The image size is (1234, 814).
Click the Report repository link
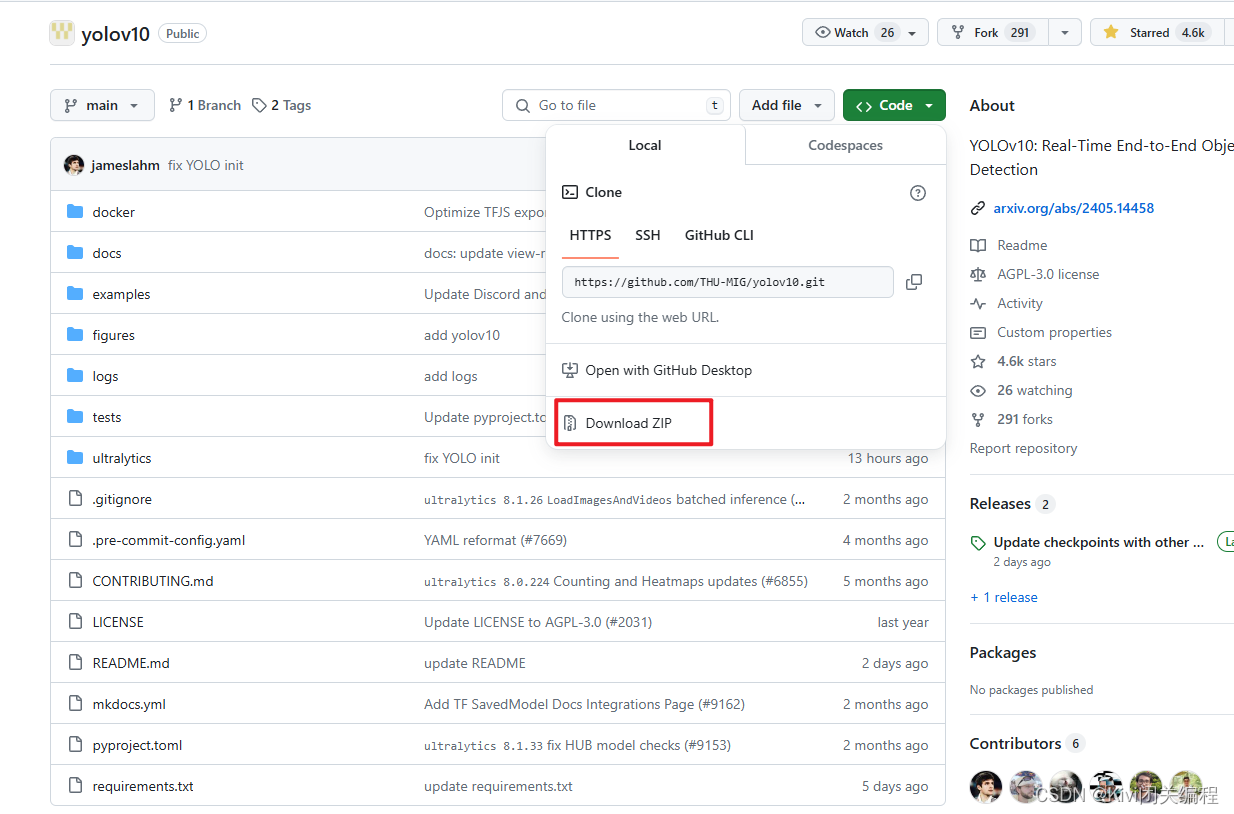(1023, 448)
